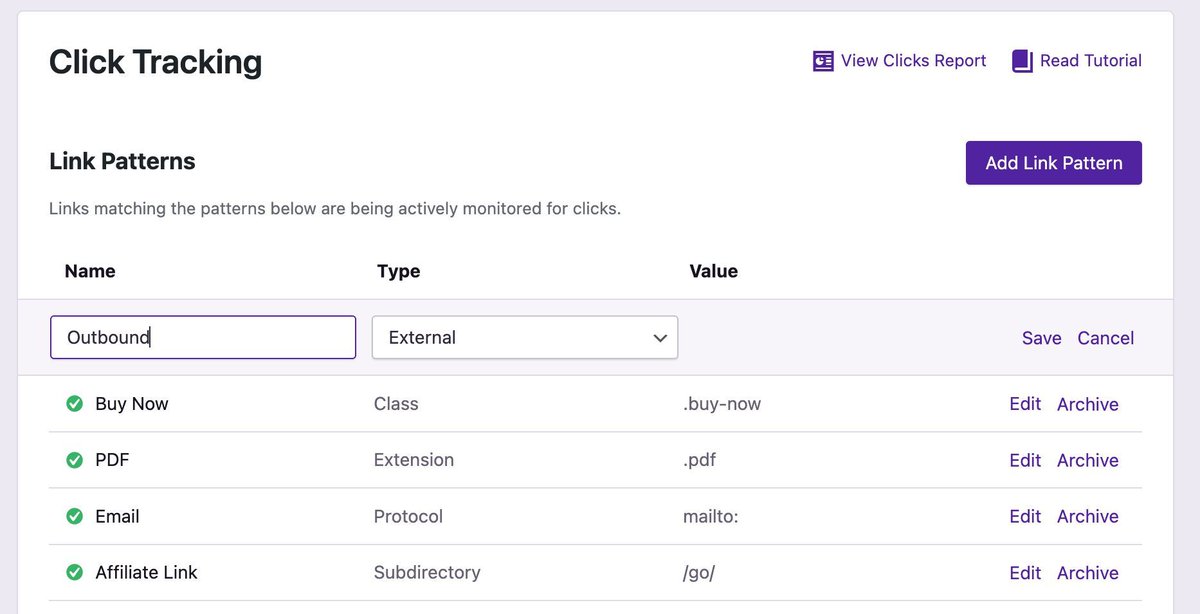Click the Read Tutorial book icon

[x=1022, y=61]
